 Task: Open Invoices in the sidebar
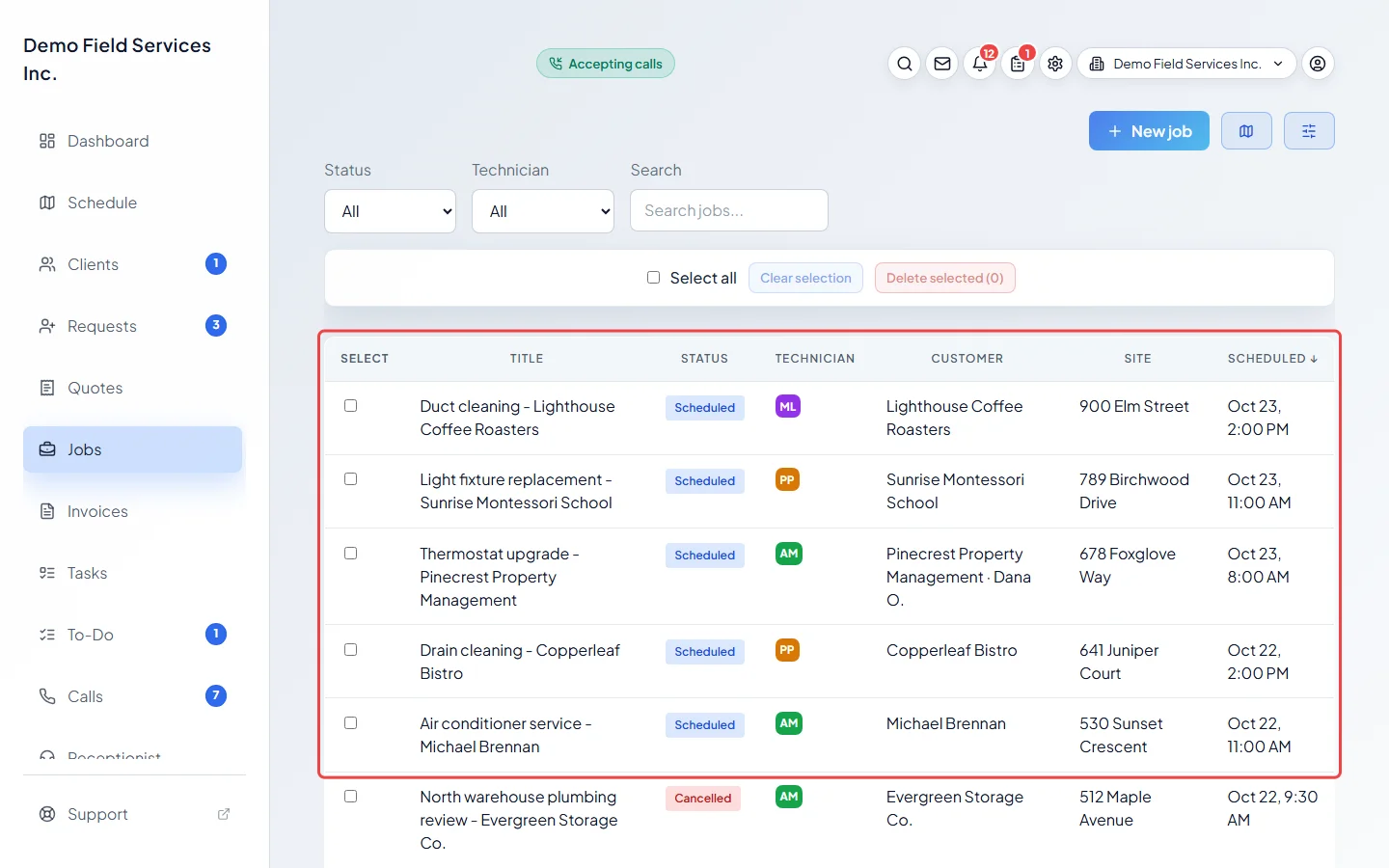pos(133,511)
